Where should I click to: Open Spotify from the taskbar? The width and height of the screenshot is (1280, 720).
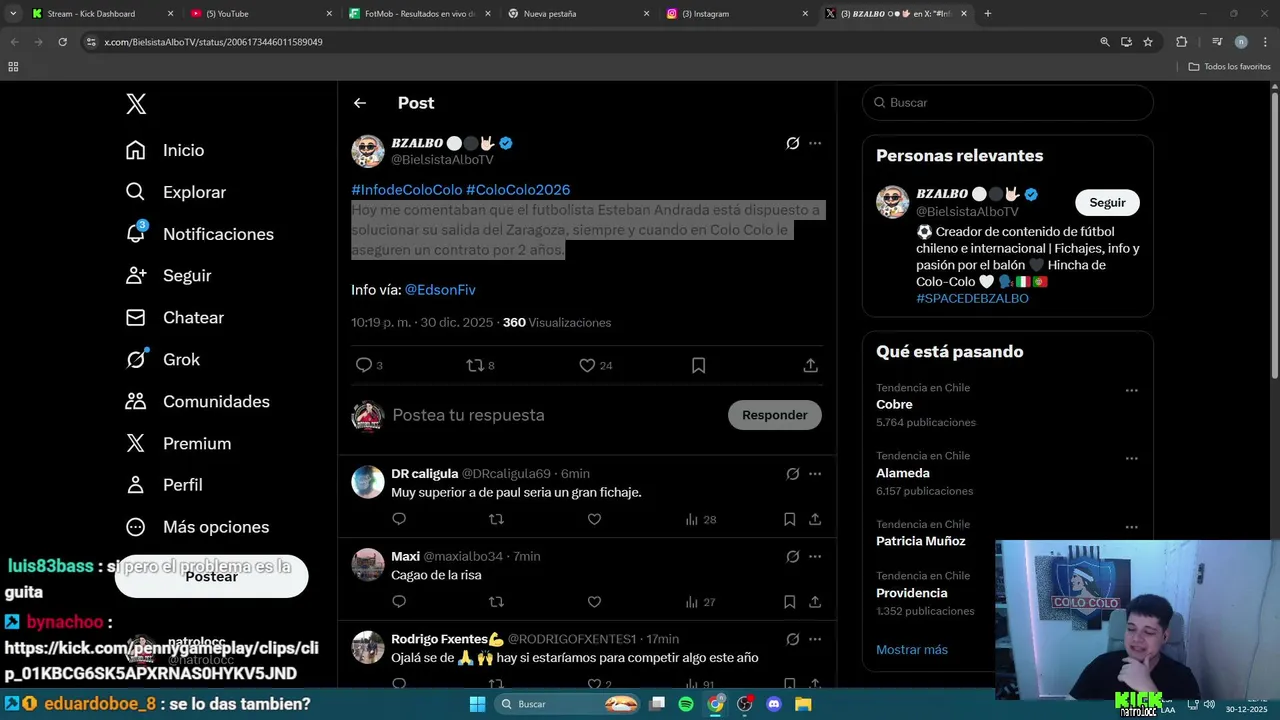click(x=686, y=704)
